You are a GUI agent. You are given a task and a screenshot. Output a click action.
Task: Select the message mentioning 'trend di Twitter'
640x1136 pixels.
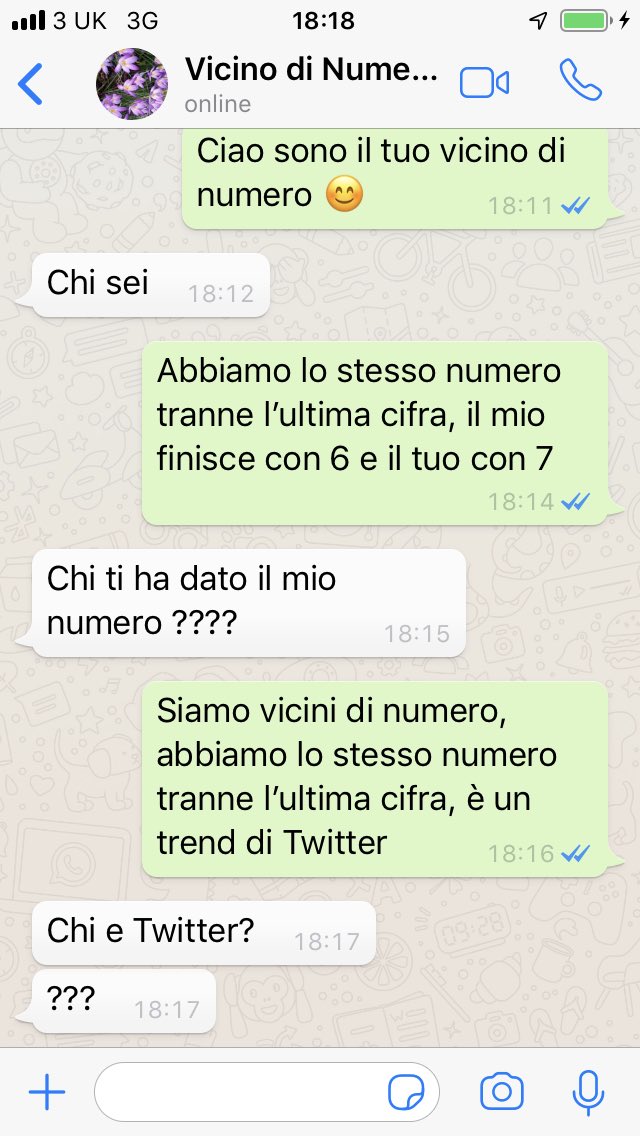tap(375, 779)
